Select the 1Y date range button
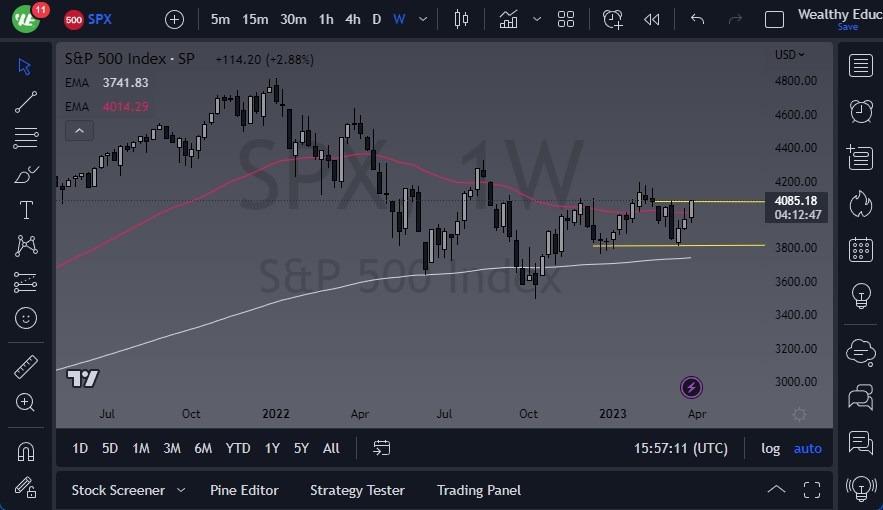883x510 pixels. (272, 448)
